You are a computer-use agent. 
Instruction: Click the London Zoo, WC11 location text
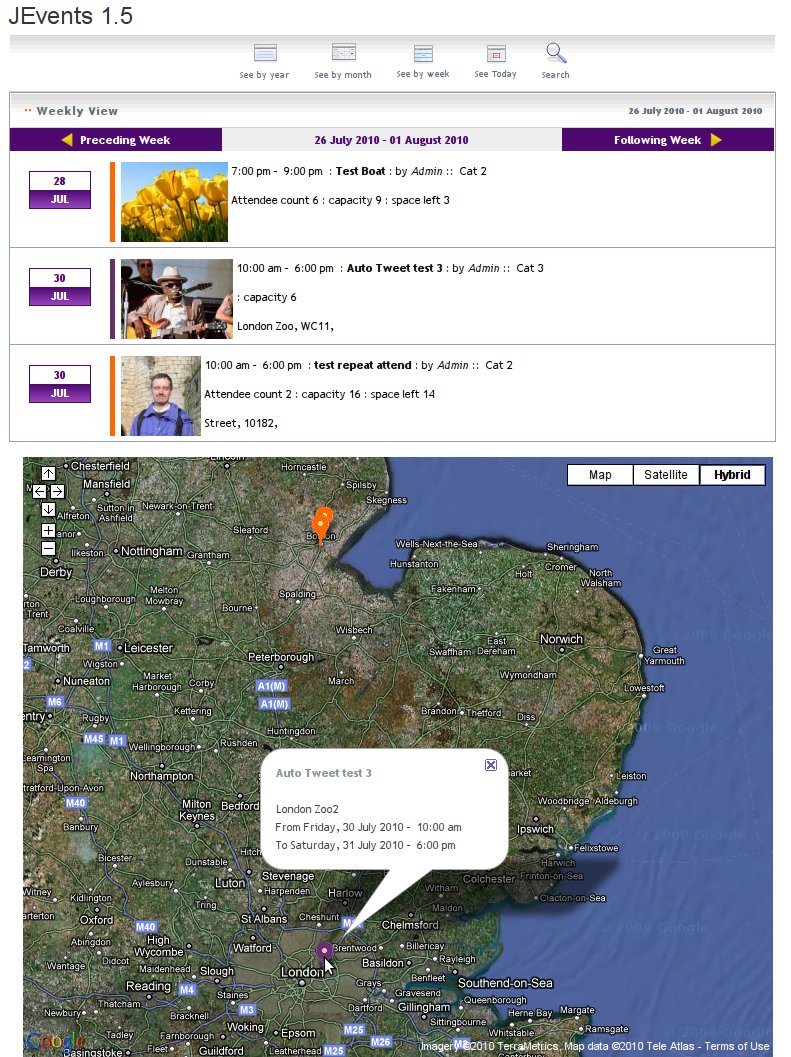(285, 326)
